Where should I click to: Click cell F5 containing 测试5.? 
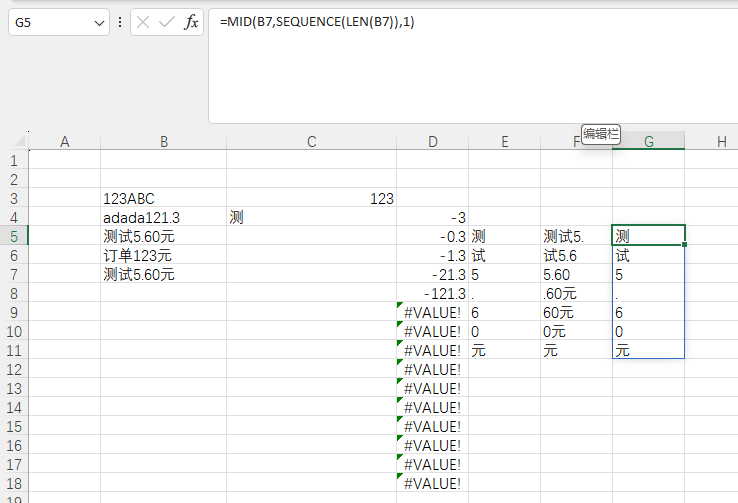tap(577, 236)
